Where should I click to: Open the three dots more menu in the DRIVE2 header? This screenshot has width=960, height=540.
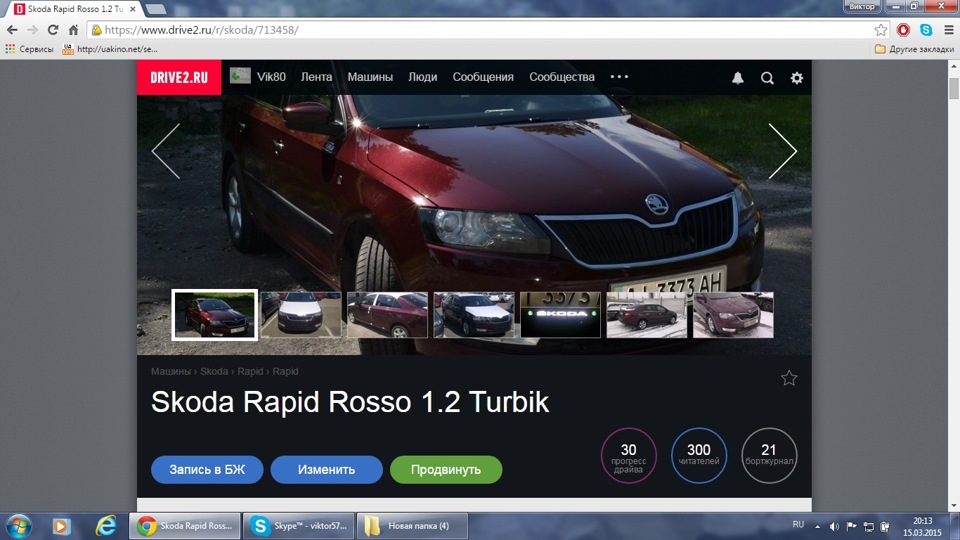[x=619, y=77]
